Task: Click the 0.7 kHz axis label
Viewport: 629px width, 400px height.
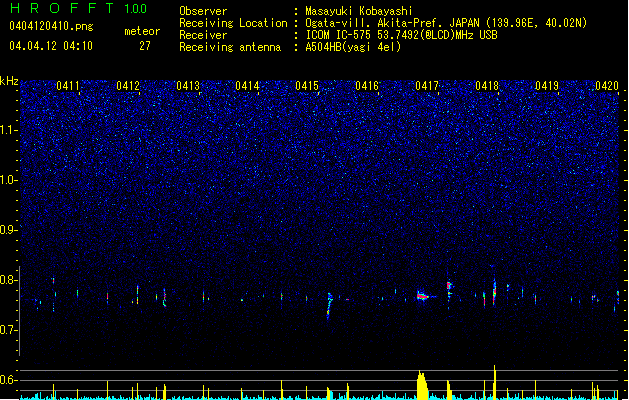Action: point(9,330)
